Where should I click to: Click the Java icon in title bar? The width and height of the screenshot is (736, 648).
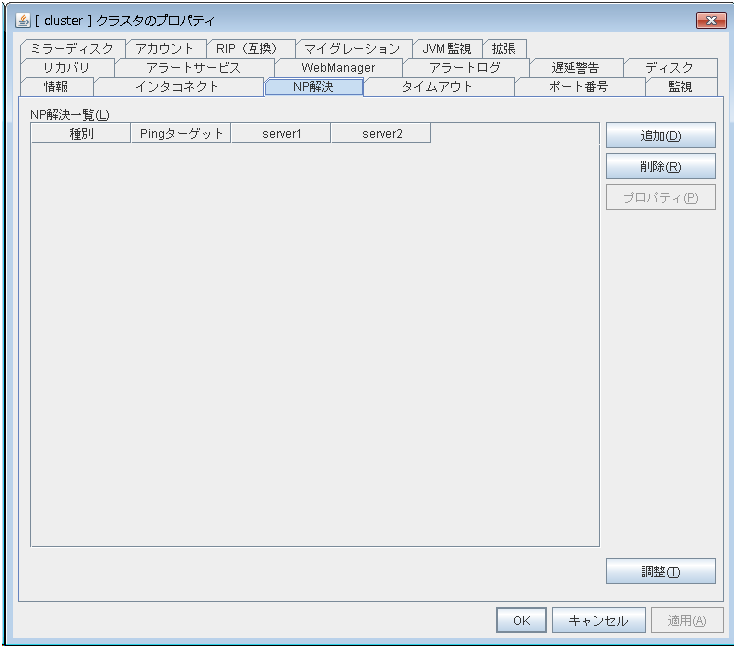(24, 20)
